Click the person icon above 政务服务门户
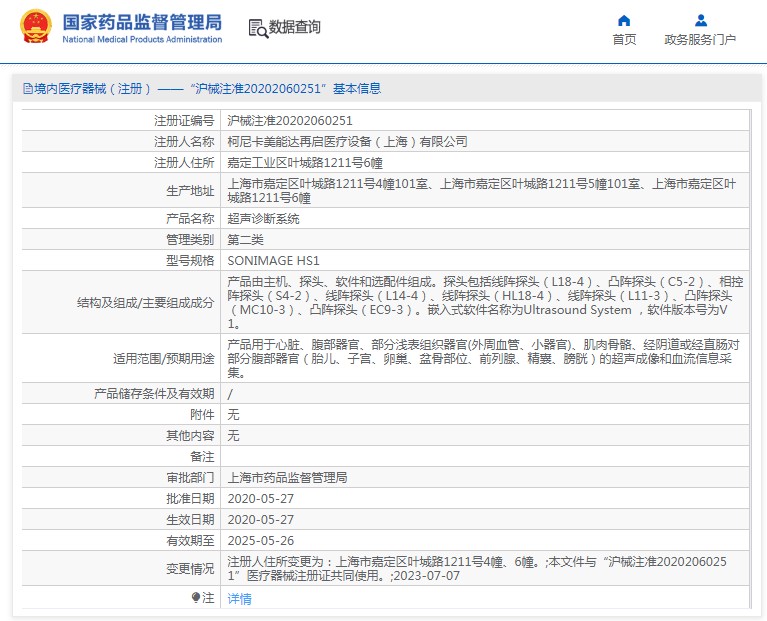The image size is (767, 621). (700, 20)
